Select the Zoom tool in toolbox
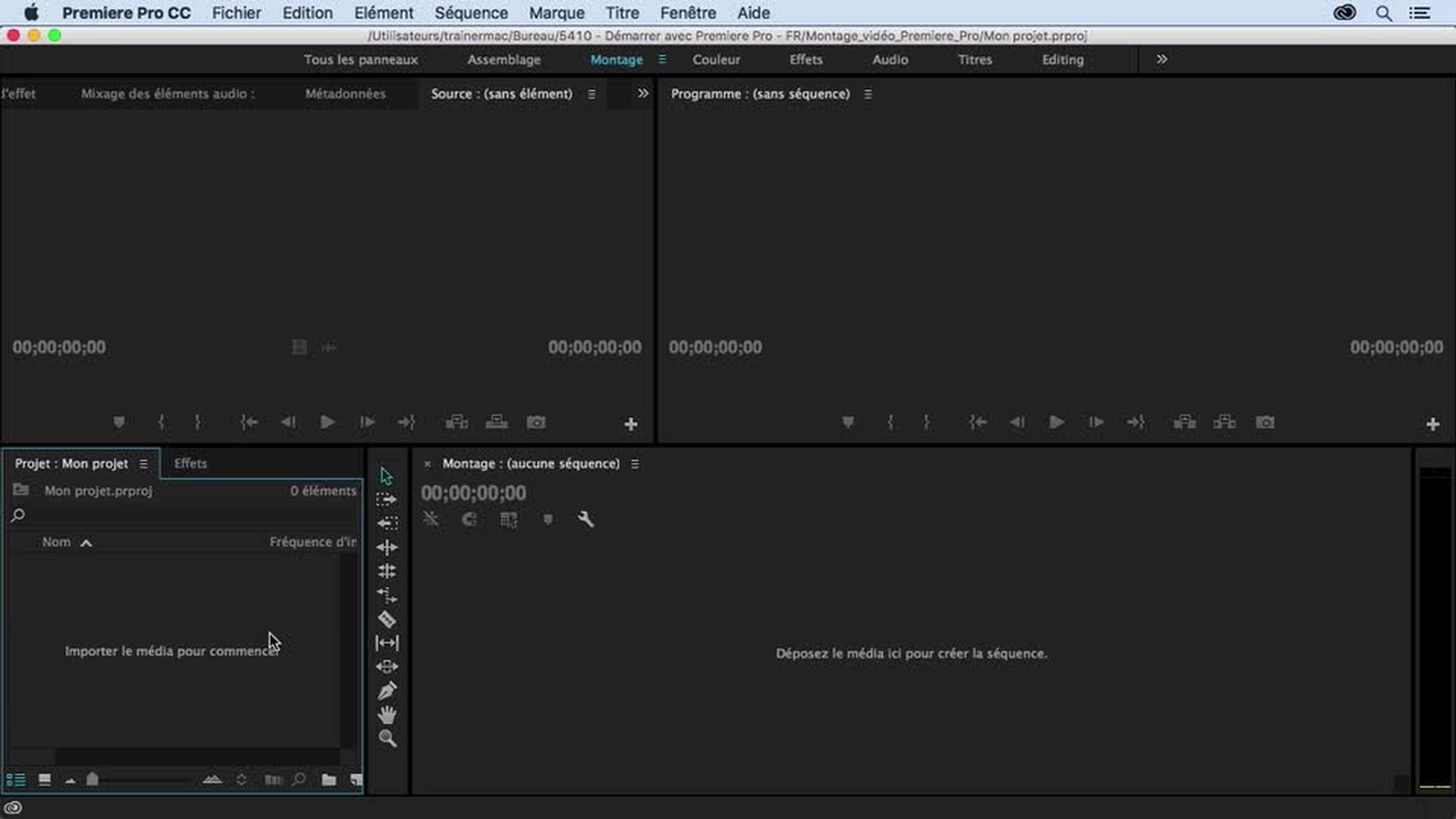 tap(387, 739)
